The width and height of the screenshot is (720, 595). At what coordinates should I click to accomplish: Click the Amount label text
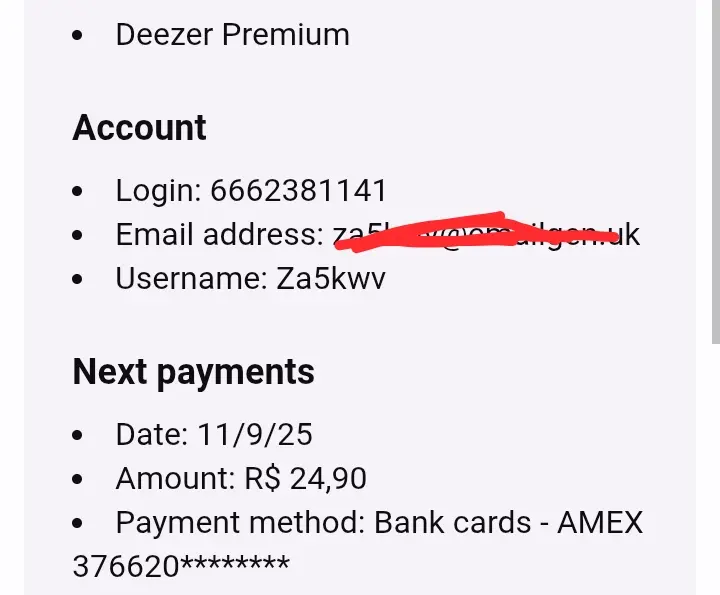pyautogui.click(x=175, y=478)
